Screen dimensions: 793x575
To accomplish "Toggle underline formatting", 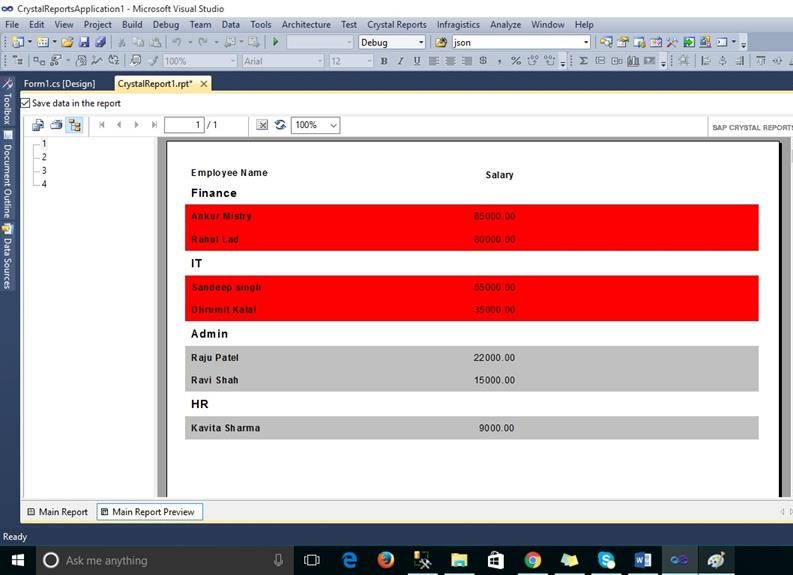I will (x=417, y=61).
